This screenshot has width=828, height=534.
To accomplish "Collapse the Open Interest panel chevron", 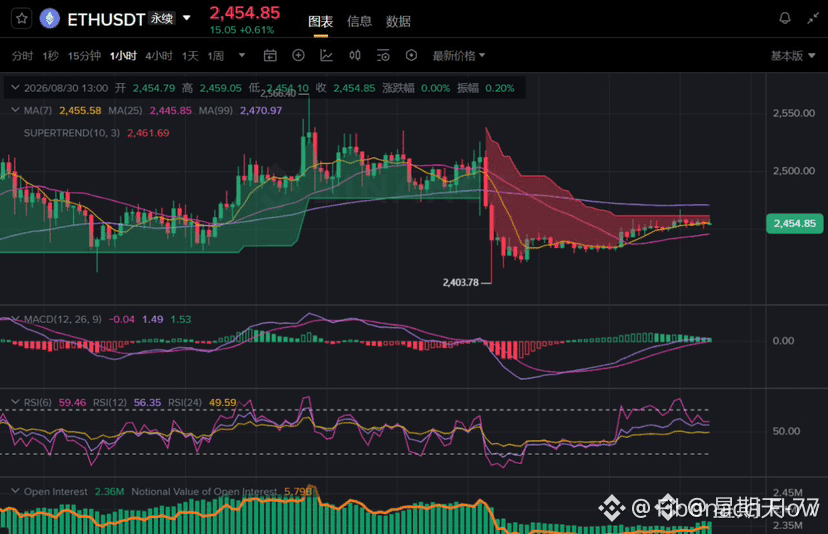I will [15, 491].
